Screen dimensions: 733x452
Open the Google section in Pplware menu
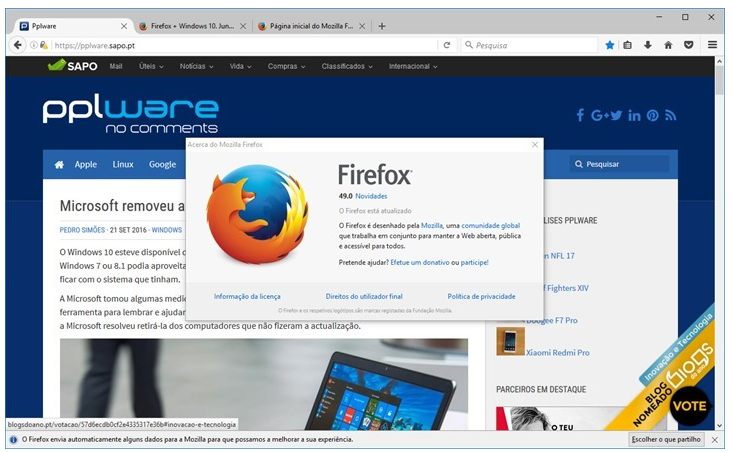coord(162,165)
